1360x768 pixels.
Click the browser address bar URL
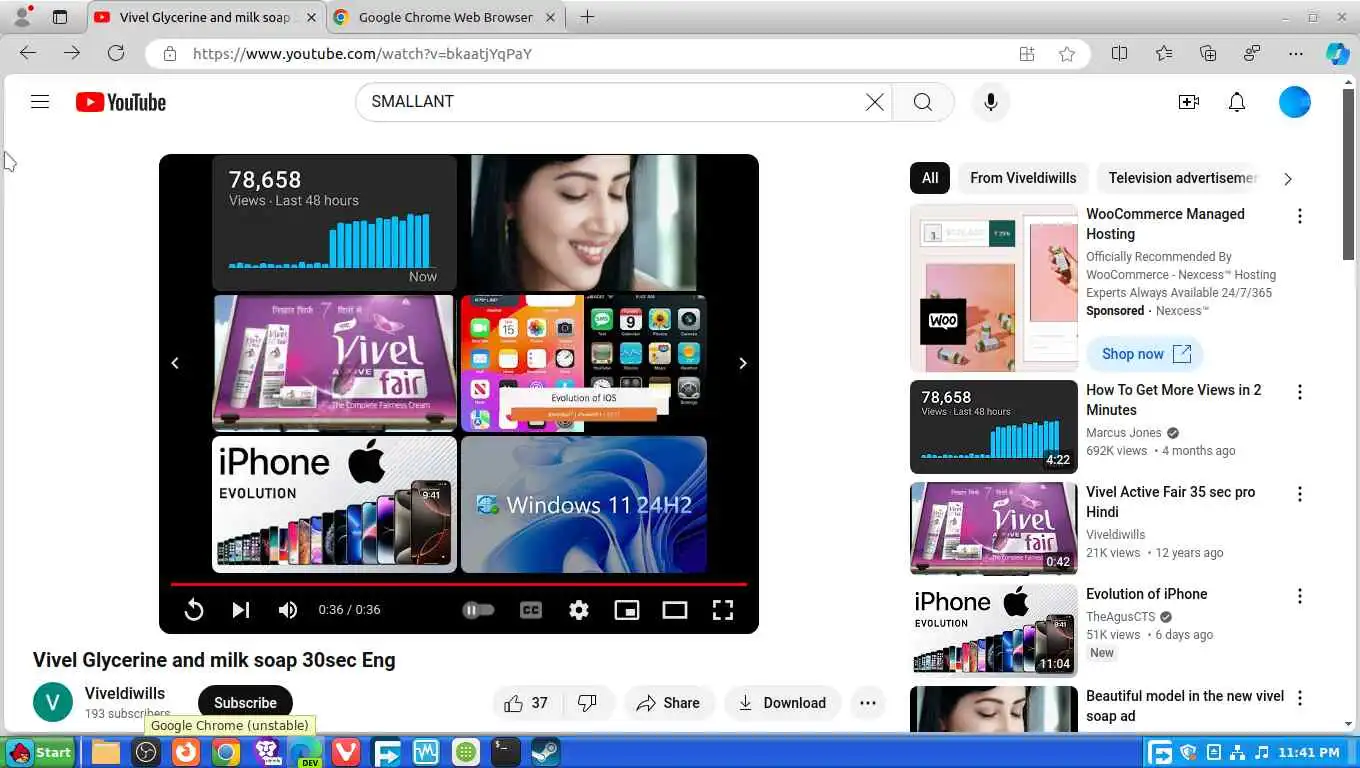click(362, 54)
